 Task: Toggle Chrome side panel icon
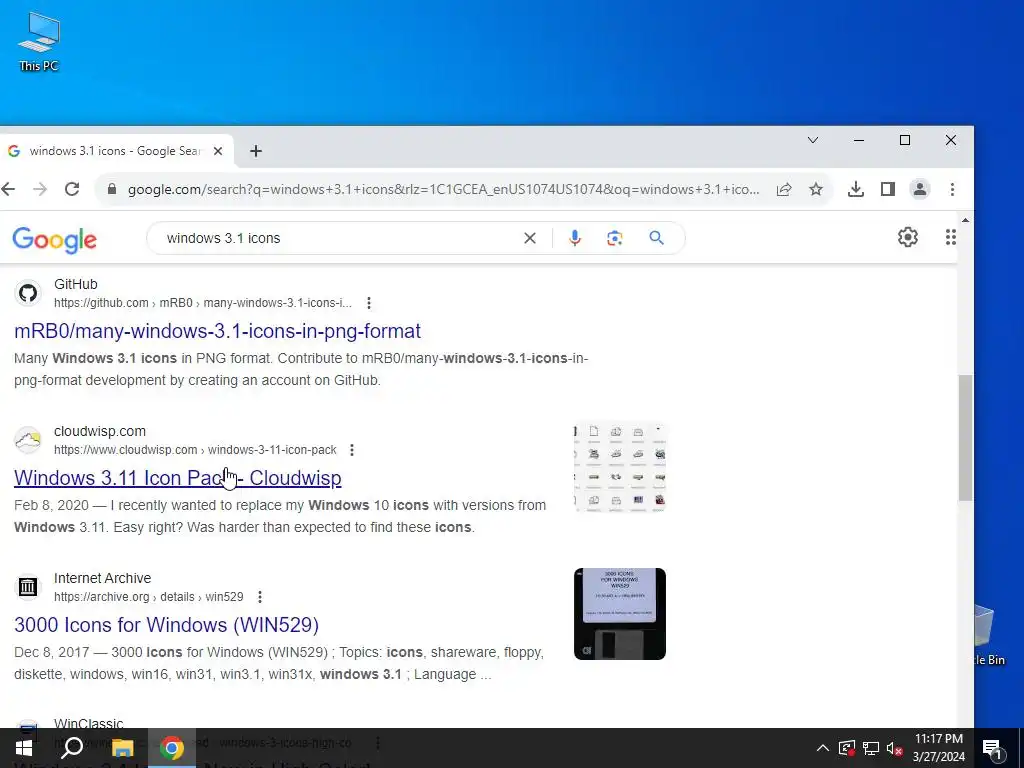[x=888, y=189]
